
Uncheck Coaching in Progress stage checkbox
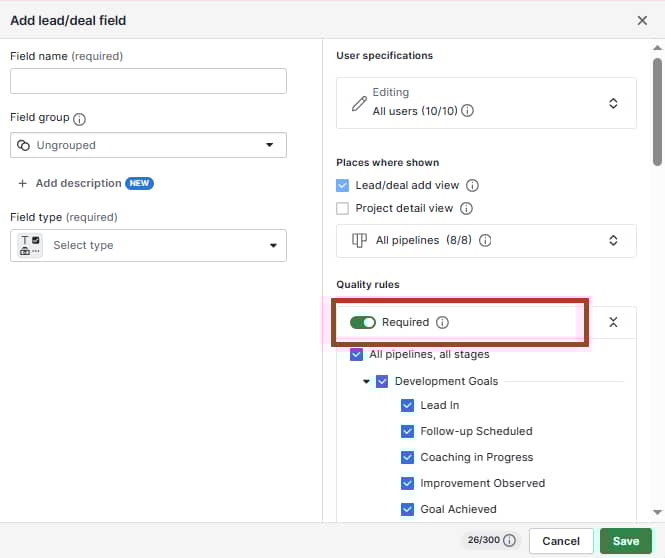(407, 458)
